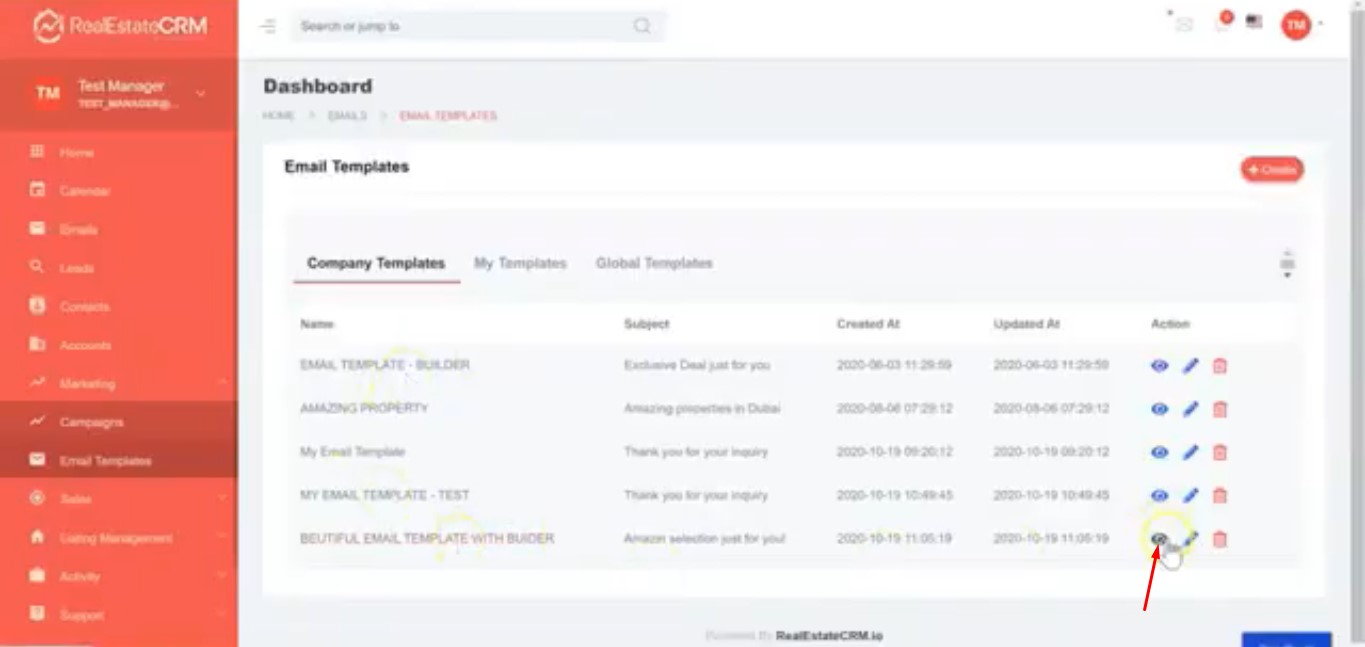
Task: Click the Search or jump to field
Action: pos(460,26)
